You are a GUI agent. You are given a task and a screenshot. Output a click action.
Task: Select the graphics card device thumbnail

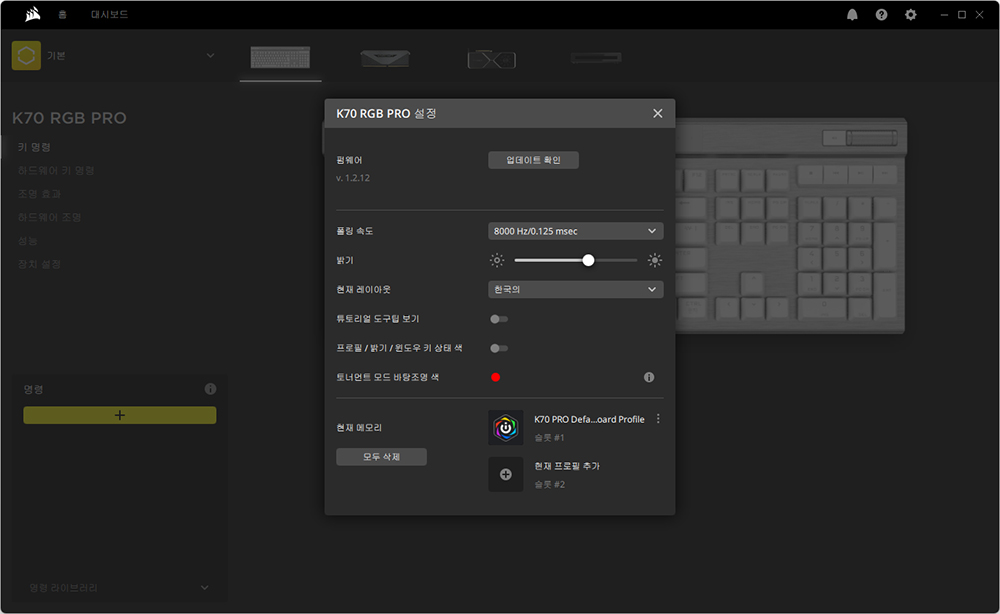click(x=491, y=59)
